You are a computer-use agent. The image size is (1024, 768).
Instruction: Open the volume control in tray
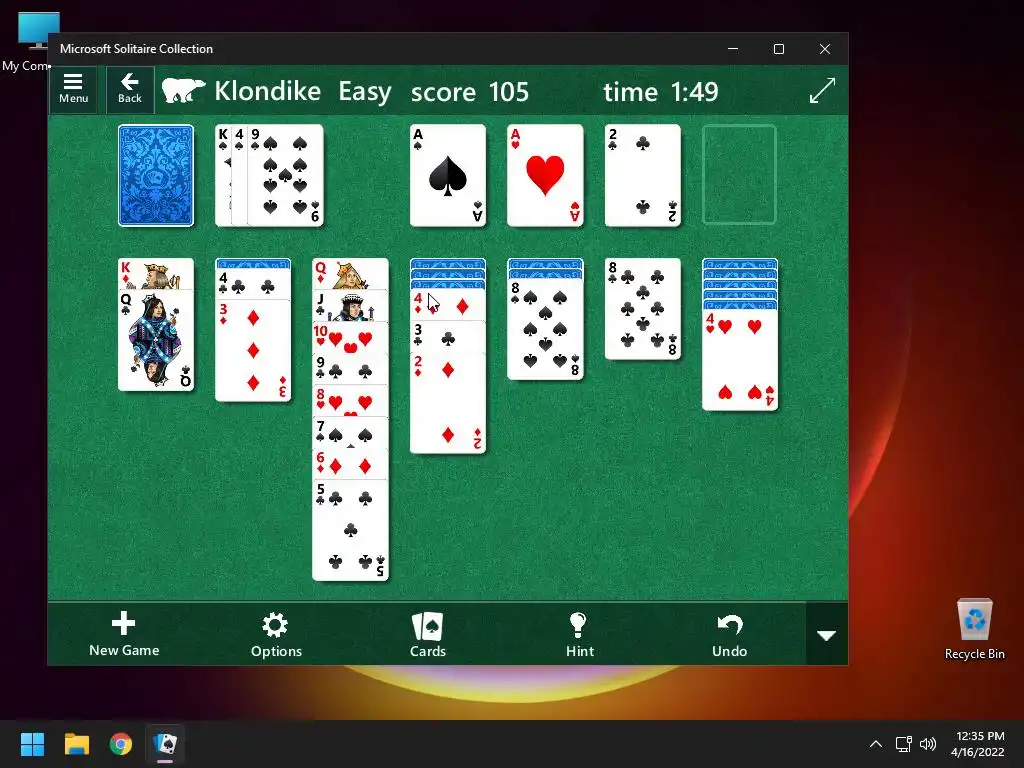pos(927,744)
